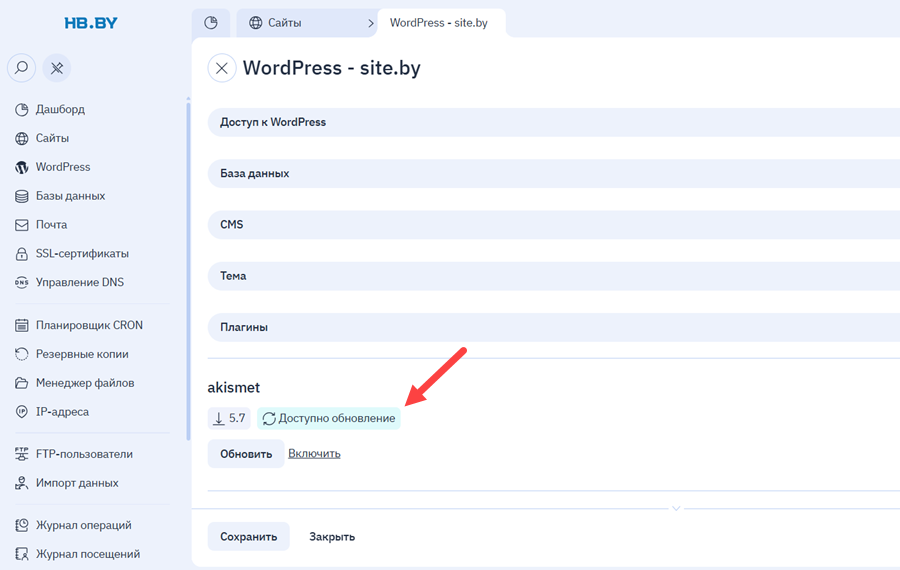Image resolution: width=900 pixels, height=570 pixels.
Task: Open Дашборд in the sidebar menu
Action: click(x=60, y=109)
